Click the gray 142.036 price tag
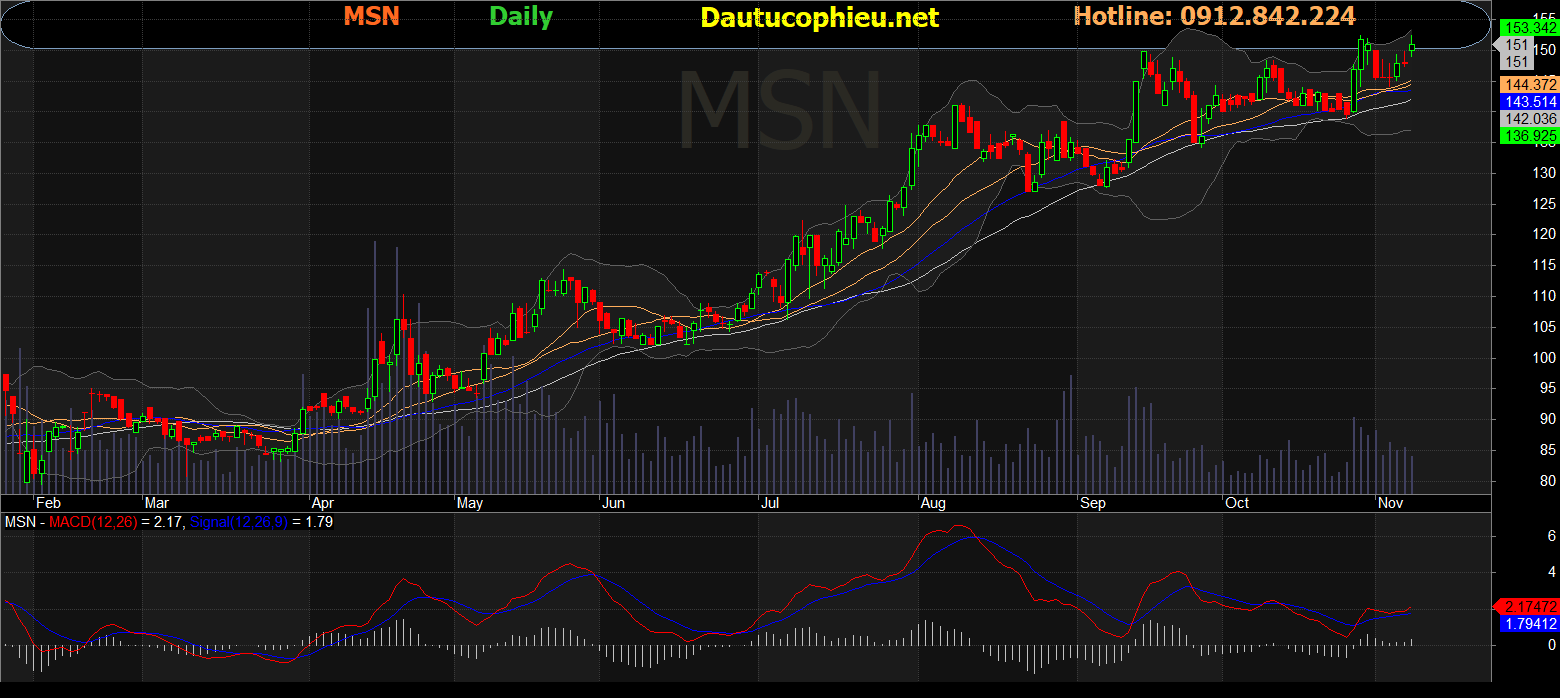Viewport: 1560px width, 698px height. (1525, 118)
